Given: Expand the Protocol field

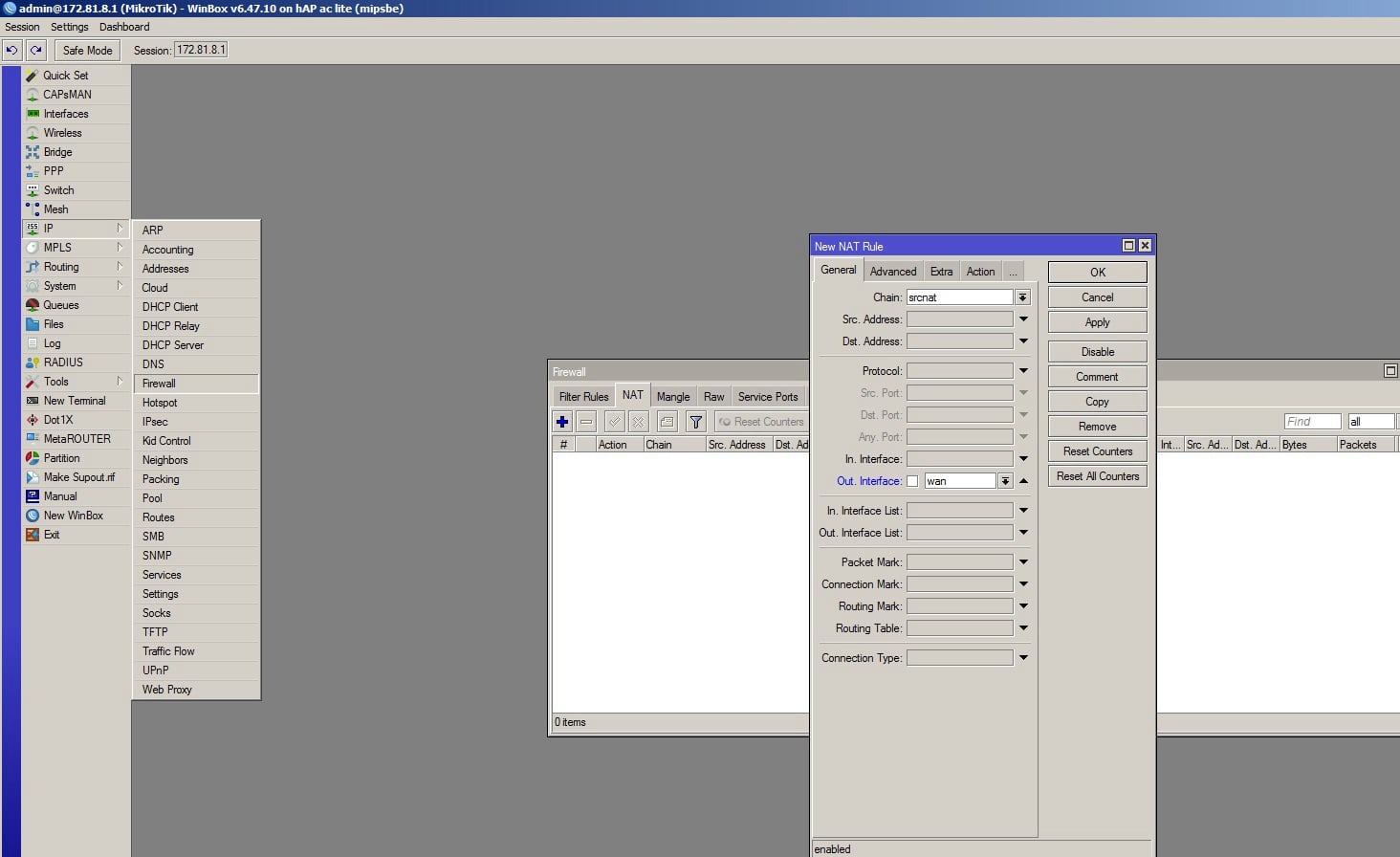Looking at the screenshot, I should point(1023,371).
